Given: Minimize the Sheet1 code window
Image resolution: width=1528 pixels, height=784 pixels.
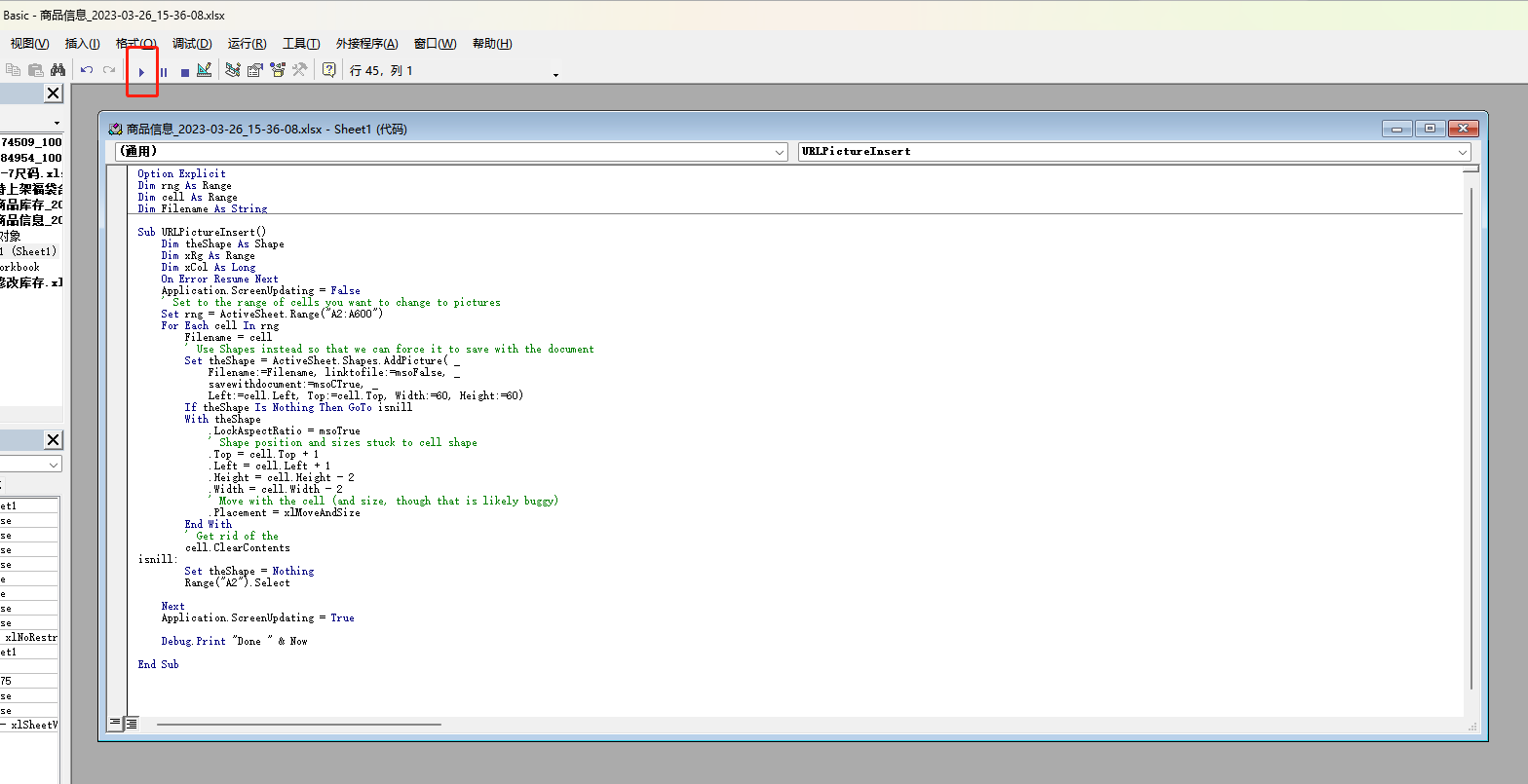Looking at the screenshot, I should click(x=1397, y=129).
